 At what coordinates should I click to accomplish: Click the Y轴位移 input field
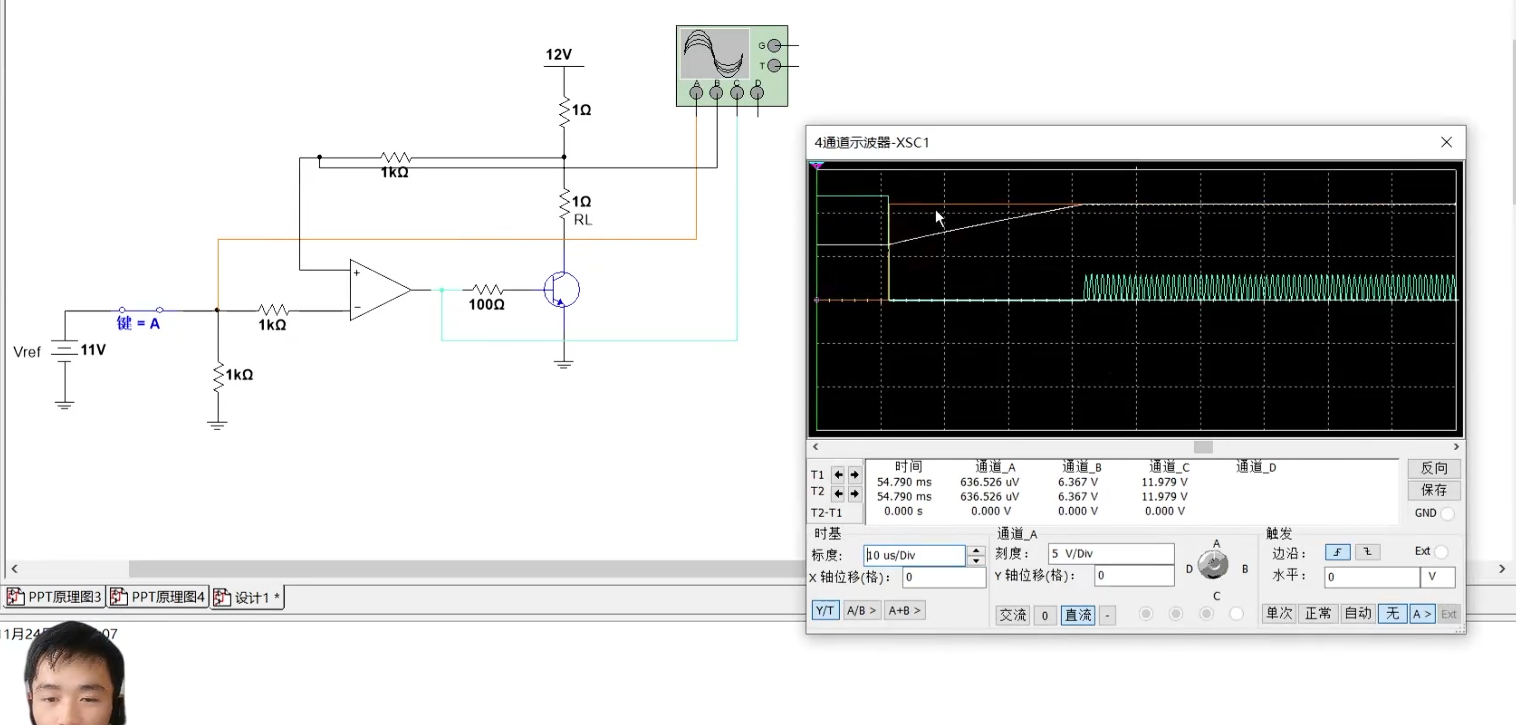[1134, 576]
